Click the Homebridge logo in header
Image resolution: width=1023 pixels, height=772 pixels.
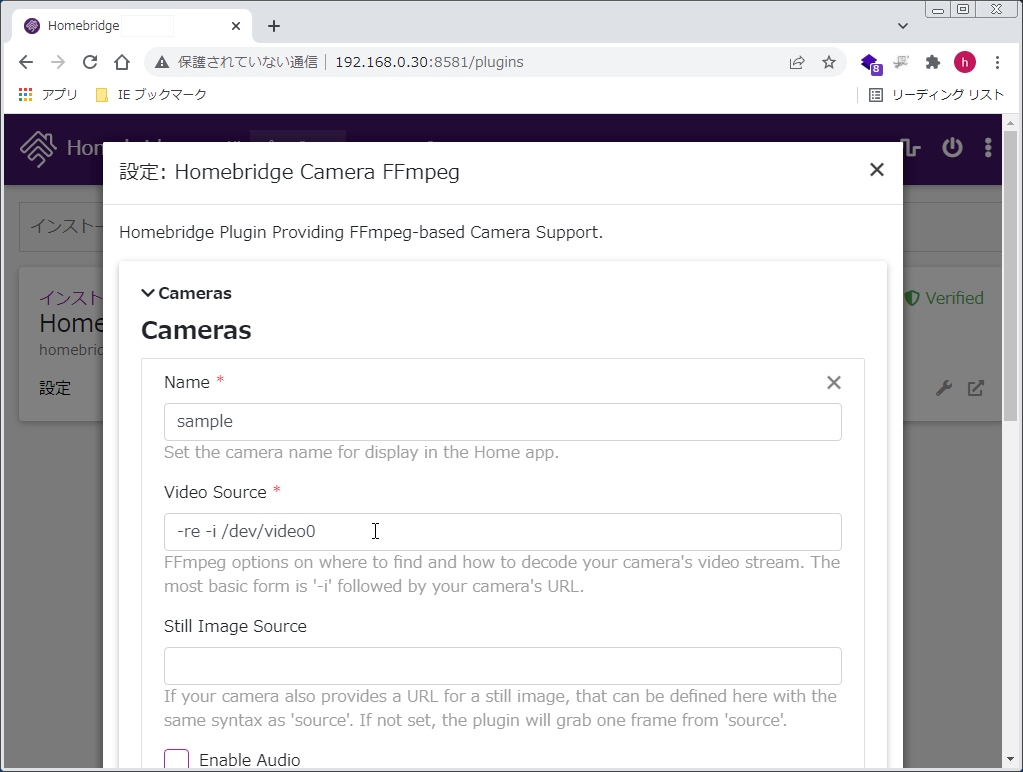38,149
